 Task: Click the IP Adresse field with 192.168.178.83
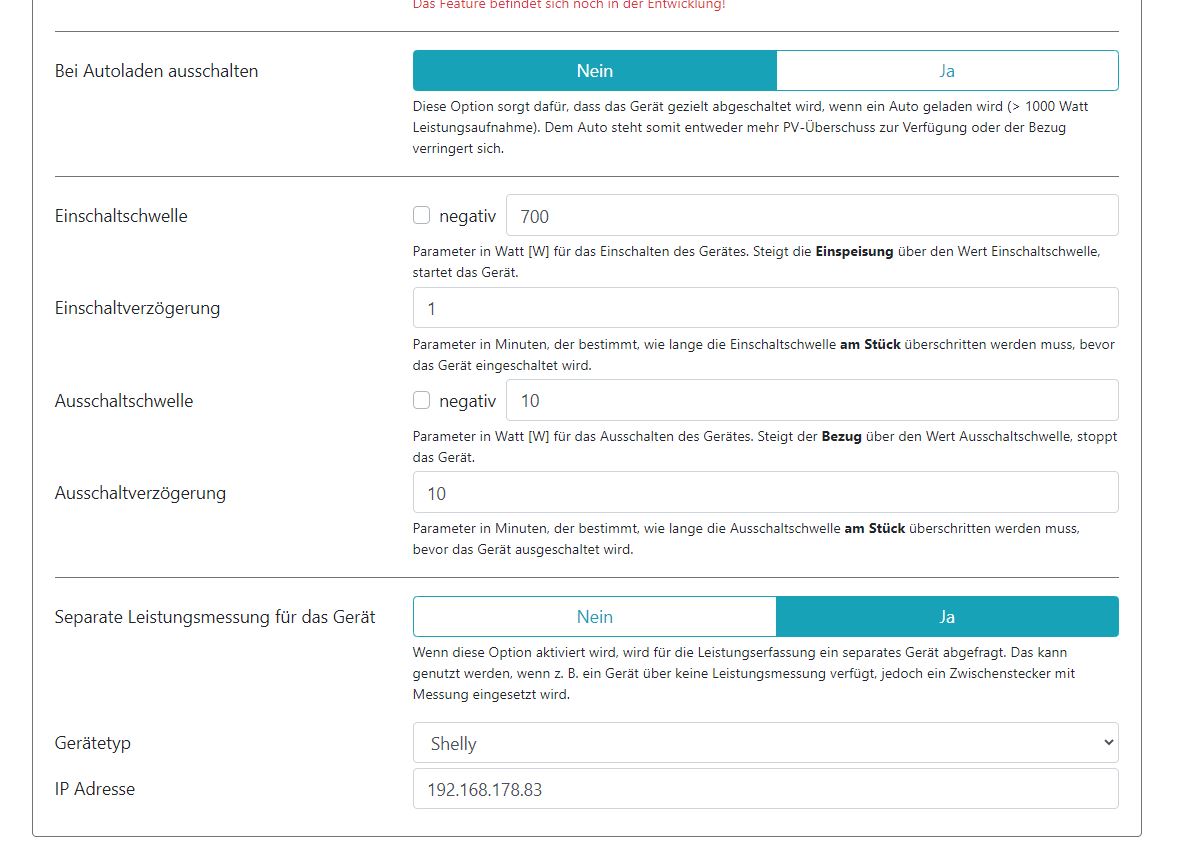(765, 789)
